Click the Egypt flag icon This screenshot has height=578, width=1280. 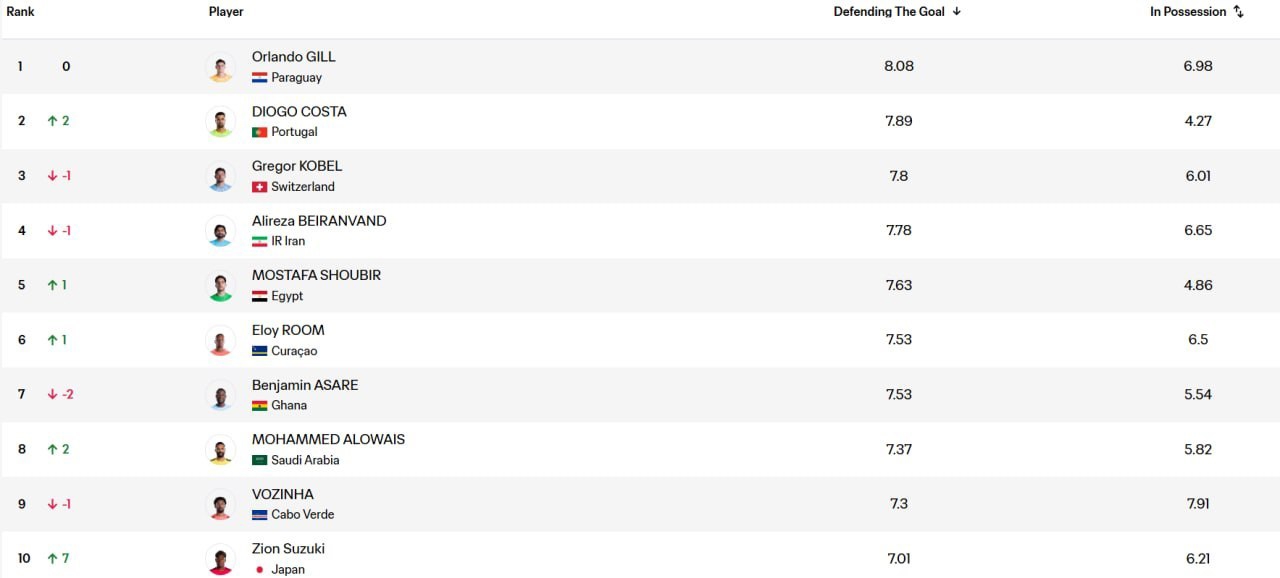pyautogui.click(x=259, y=296)
